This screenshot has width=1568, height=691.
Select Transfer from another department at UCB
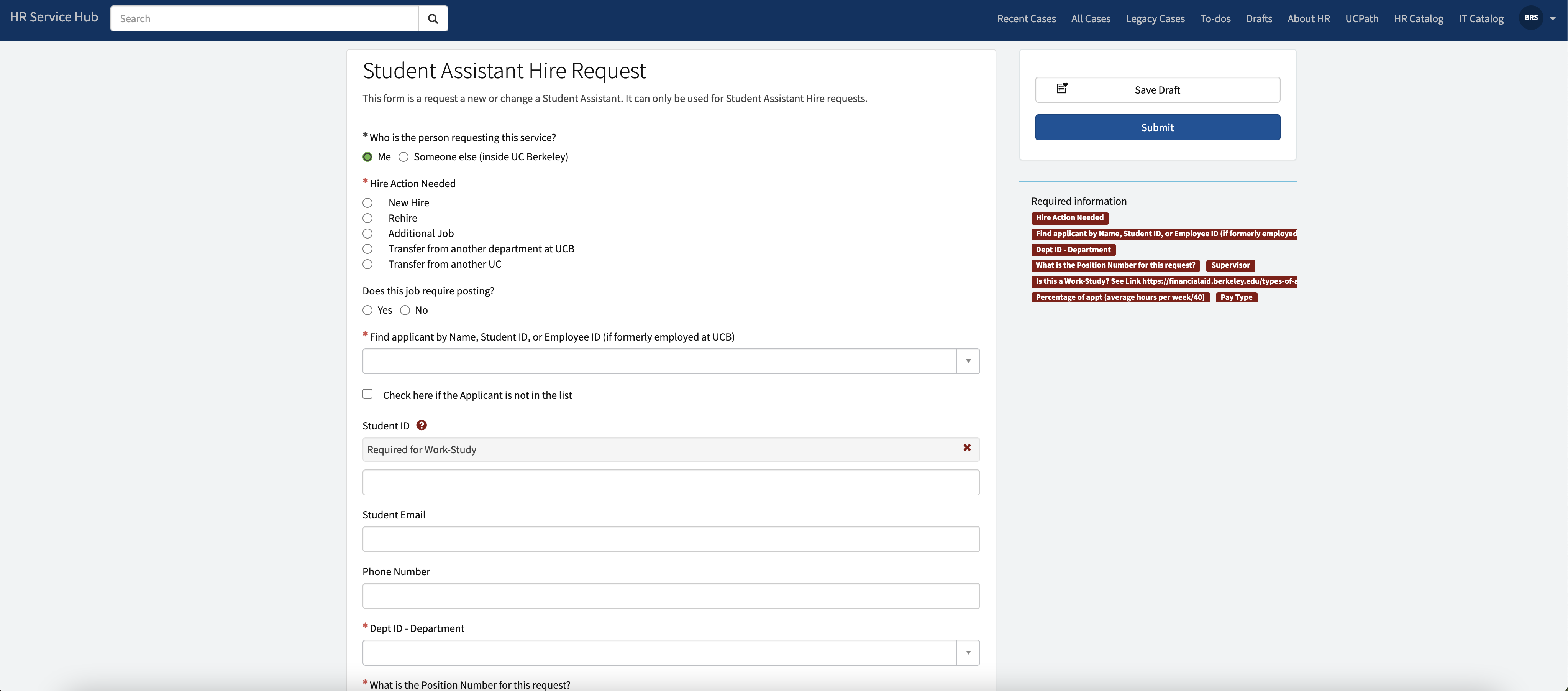367,248
